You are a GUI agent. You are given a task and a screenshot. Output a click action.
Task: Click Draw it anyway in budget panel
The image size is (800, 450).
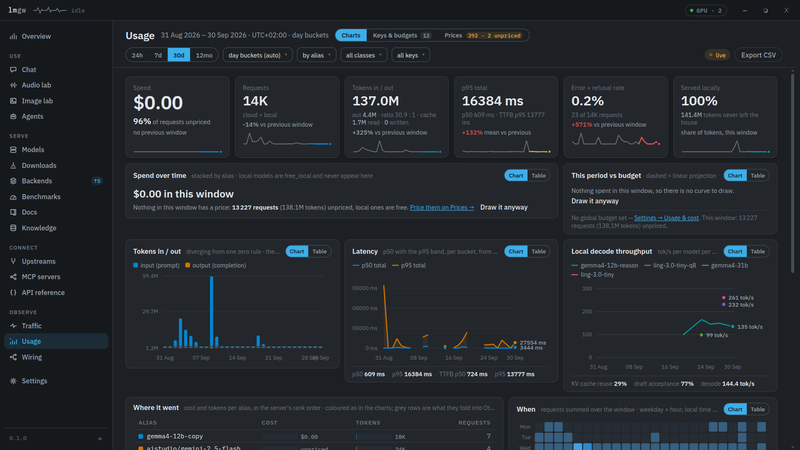[595, 201]
